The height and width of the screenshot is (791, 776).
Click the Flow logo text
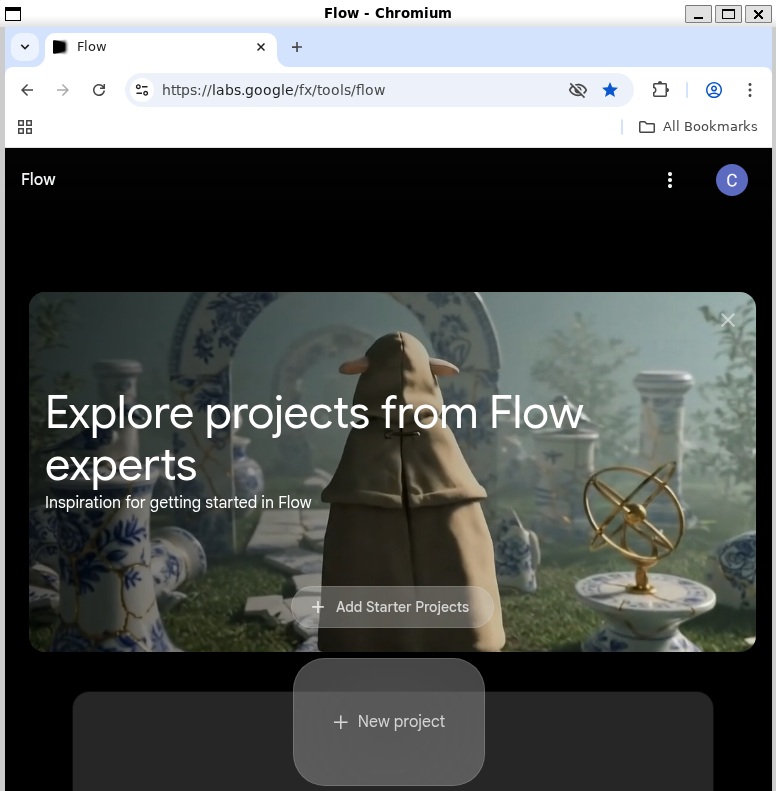point(38,180)
